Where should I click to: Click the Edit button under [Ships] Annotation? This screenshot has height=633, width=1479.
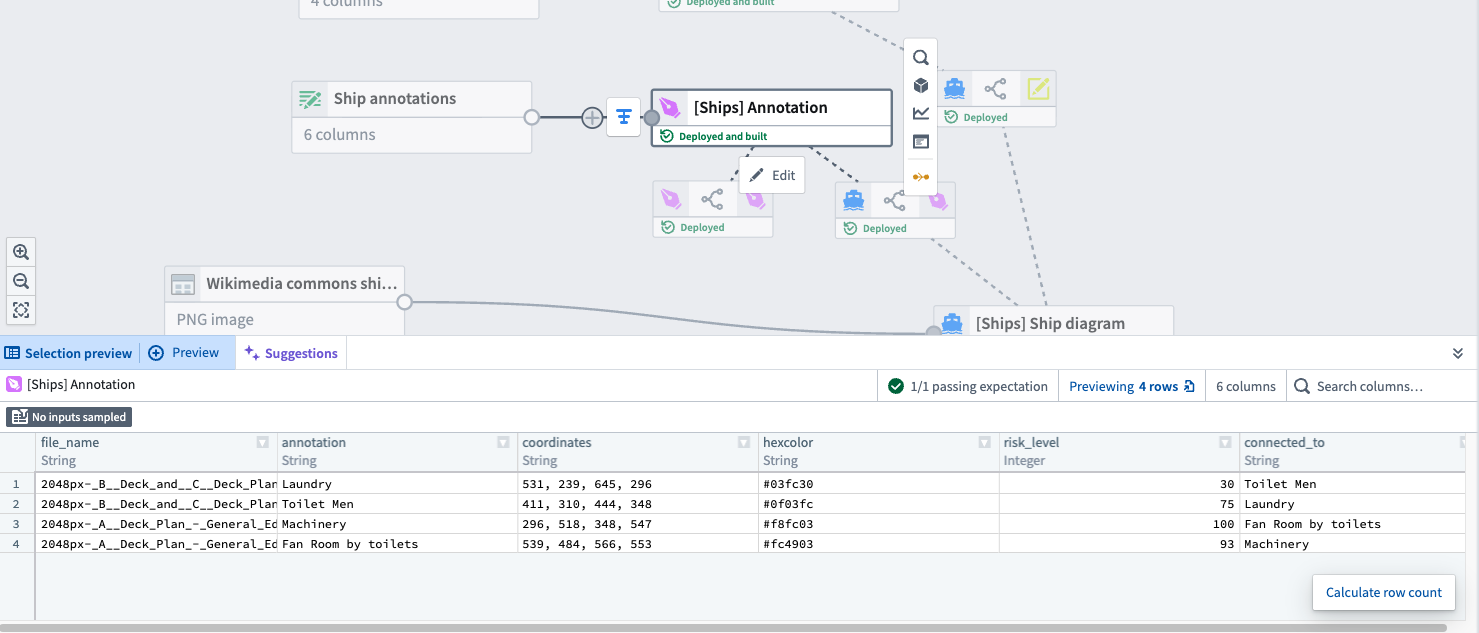(771, 174)
